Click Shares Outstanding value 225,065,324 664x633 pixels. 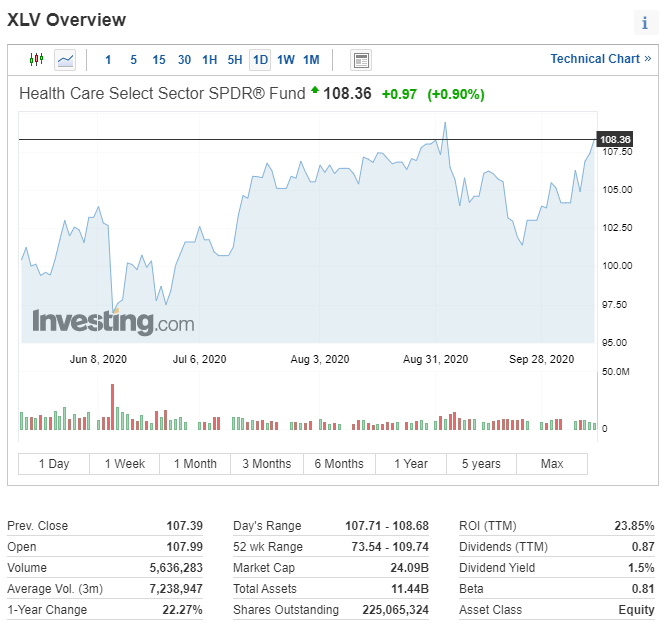(396, 610)
